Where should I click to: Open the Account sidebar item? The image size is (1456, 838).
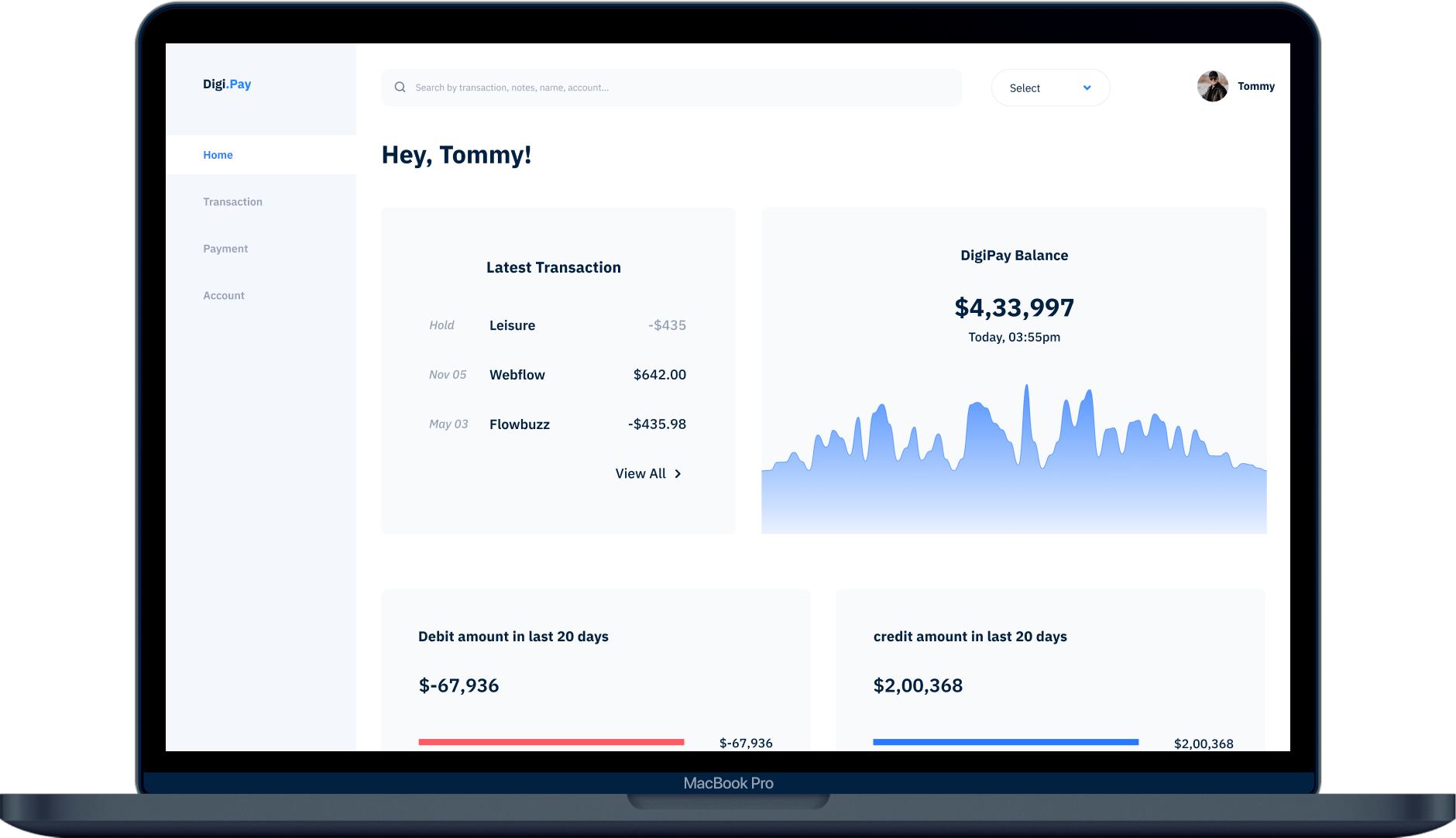point(224,296)
